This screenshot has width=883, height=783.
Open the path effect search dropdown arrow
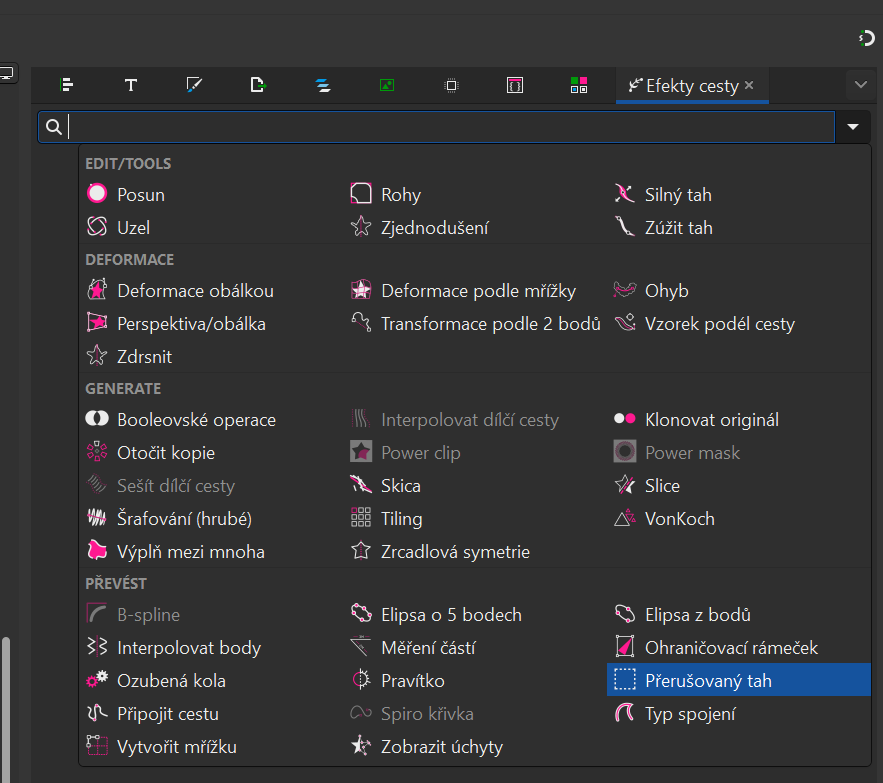(853, 127)
